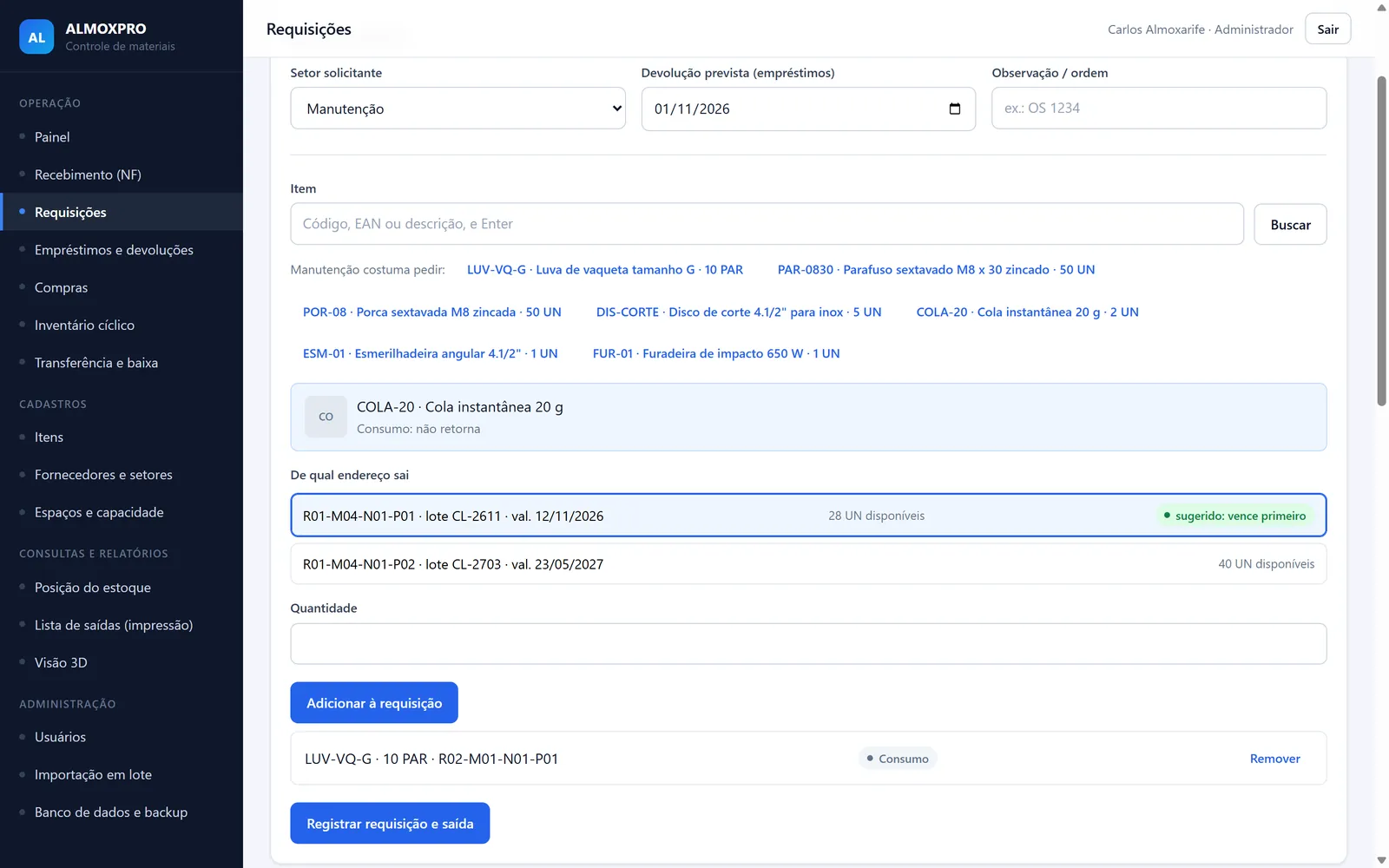This screenshot has width=1389, height=868.
Task: Open Importação em lote
Action: pos(122,774)
